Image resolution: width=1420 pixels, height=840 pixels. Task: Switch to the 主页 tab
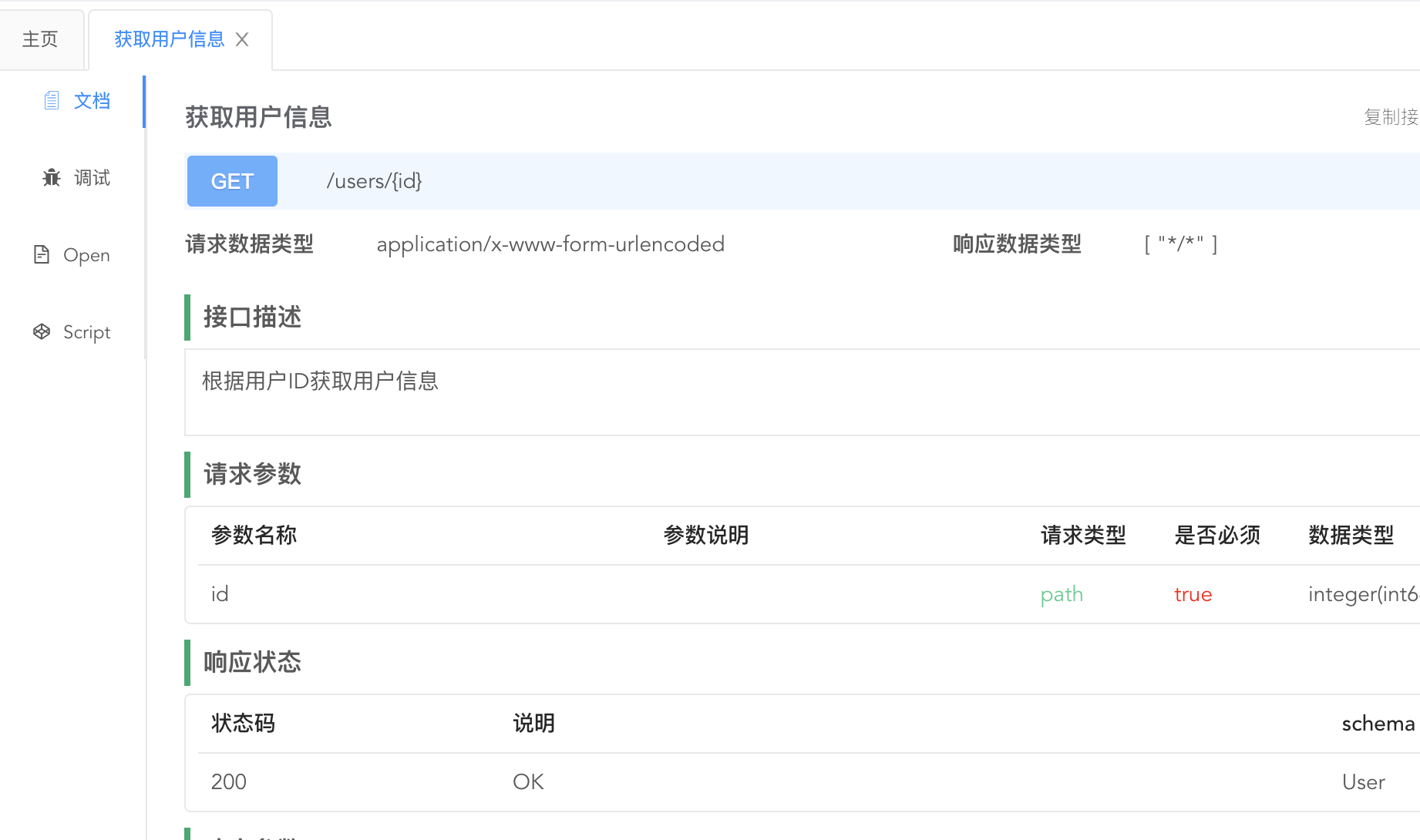[41, 39]
